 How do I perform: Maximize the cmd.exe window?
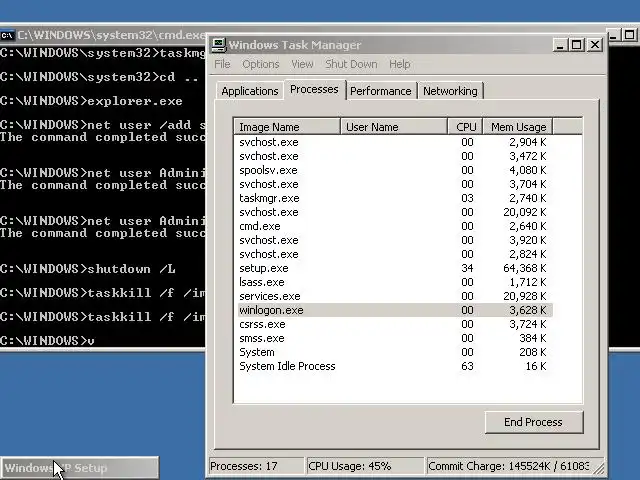(629, 35)
